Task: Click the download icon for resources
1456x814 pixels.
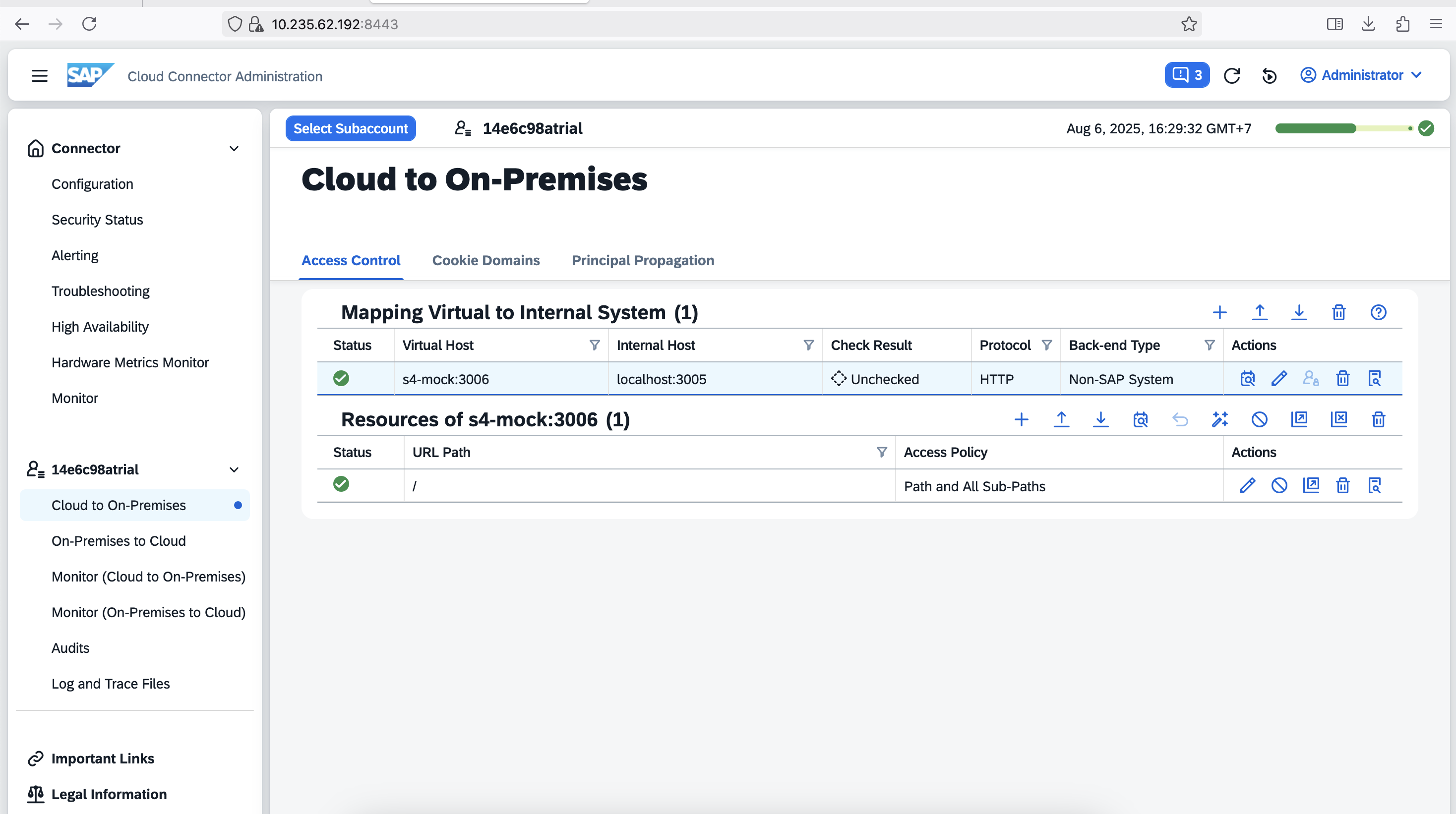Action: coord(1100,420)
